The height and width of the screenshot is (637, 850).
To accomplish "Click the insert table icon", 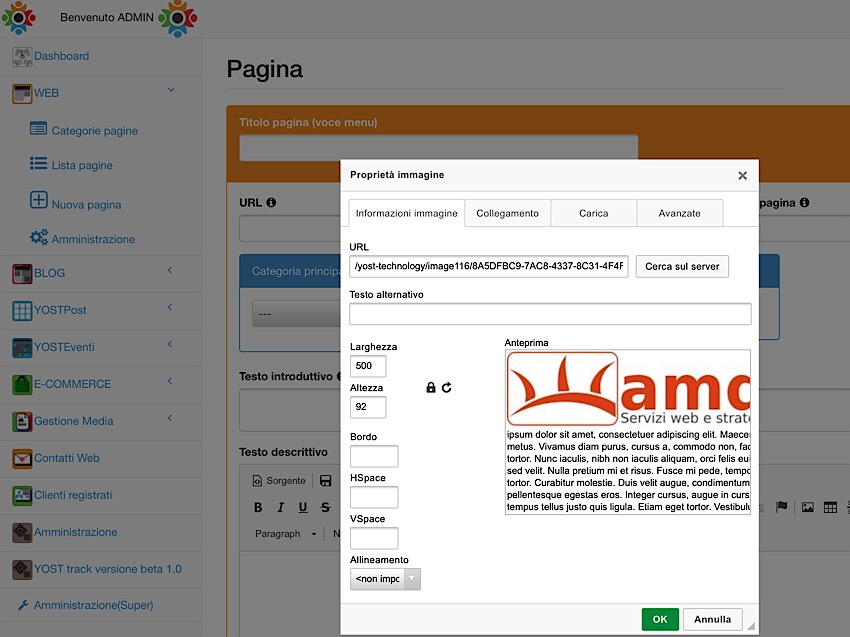I will tap(830, 508).
